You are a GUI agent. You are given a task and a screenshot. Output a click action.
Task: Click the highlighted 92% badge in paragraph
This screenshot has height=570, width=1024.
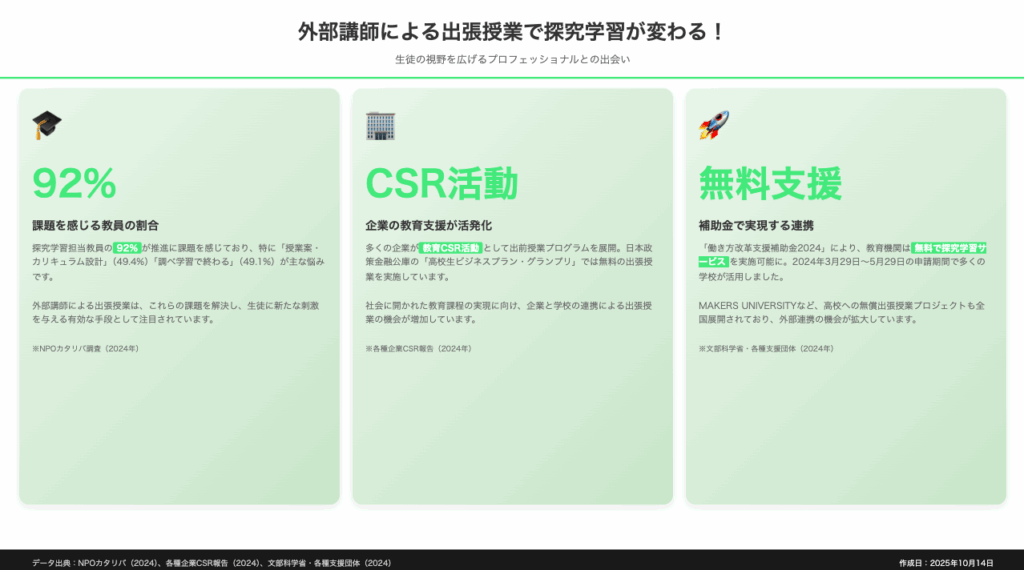pos(127,247)
